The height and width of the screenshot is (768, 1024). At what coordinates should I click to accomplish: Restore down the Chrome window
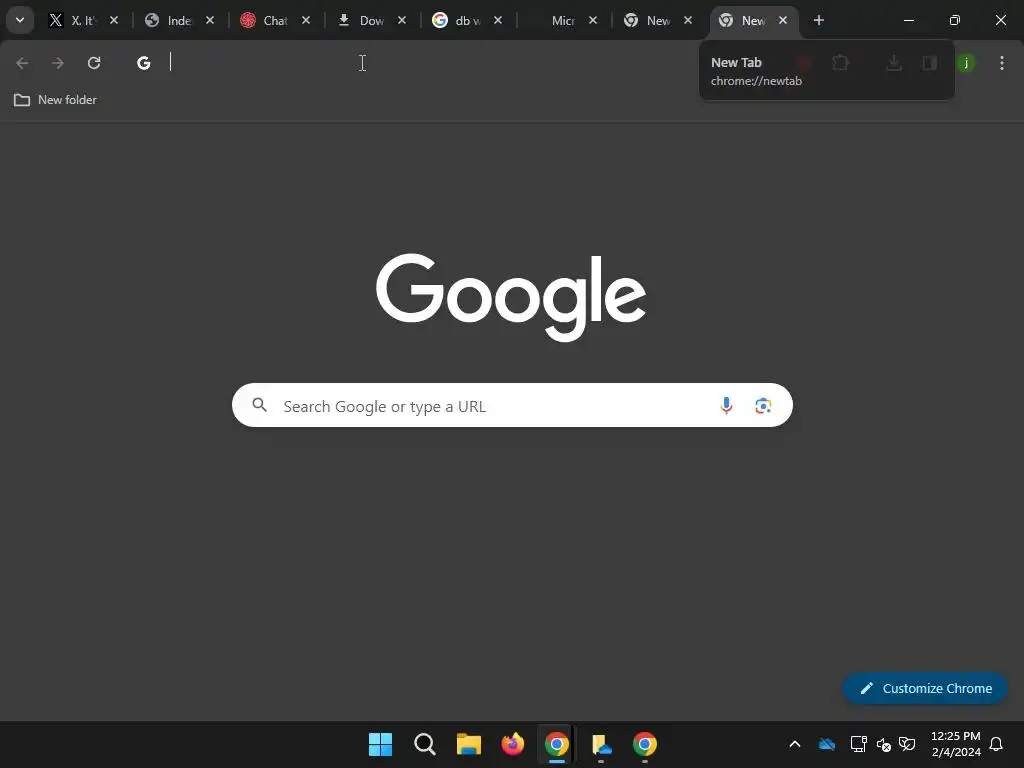coord(955,20)
